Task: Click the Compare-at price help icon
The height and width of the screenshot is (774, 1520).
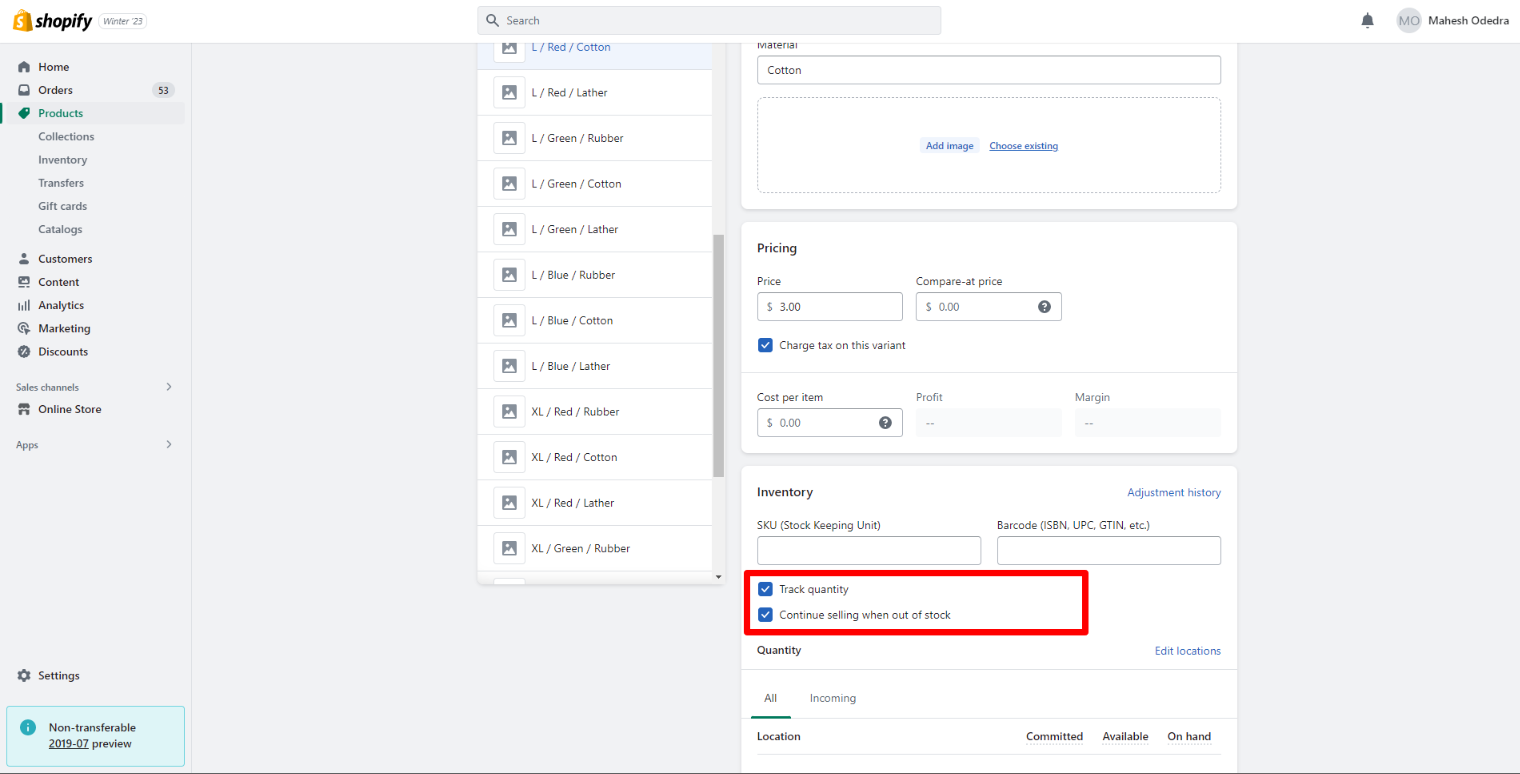Action: (x=1044, y=307)
